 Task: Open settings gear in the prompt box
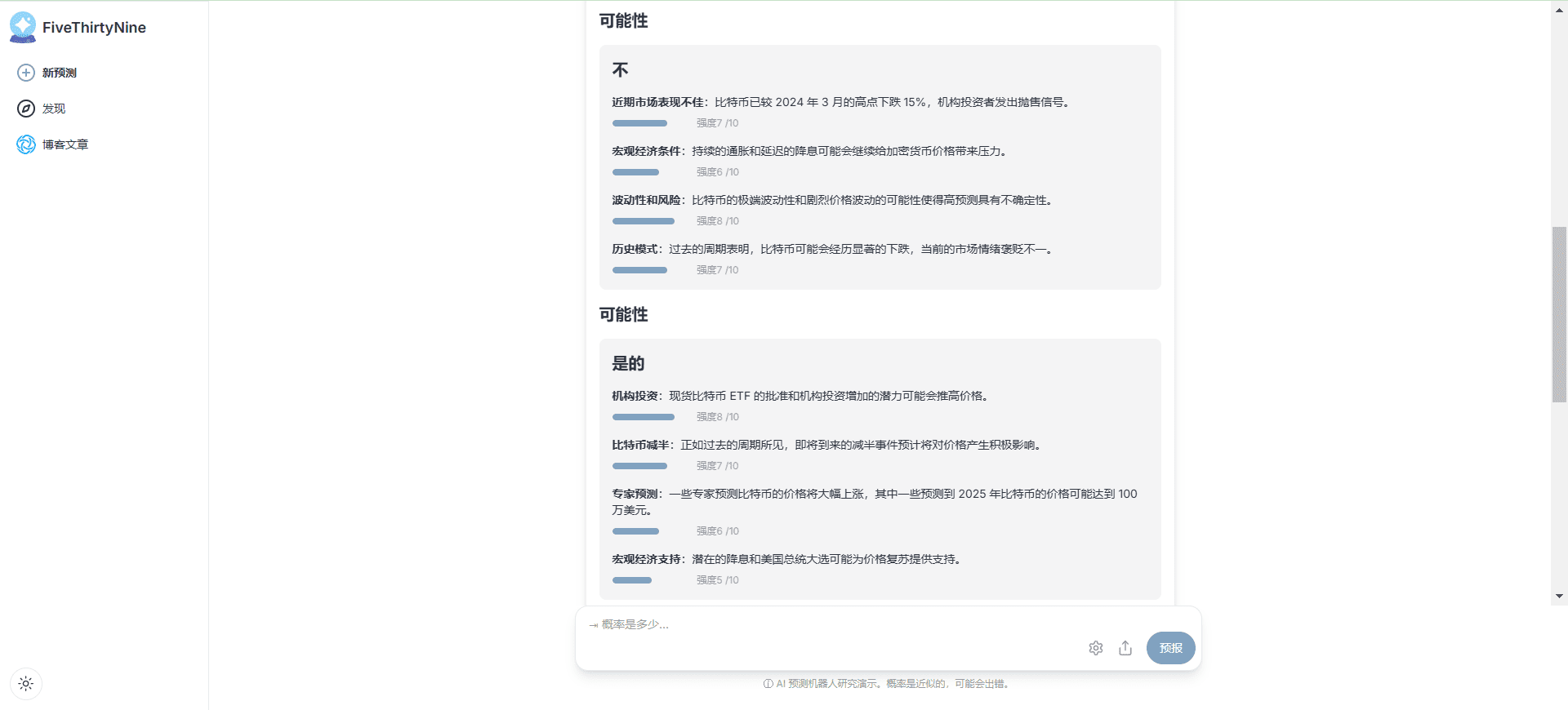pyautogui.click(x=1096, y=648)
